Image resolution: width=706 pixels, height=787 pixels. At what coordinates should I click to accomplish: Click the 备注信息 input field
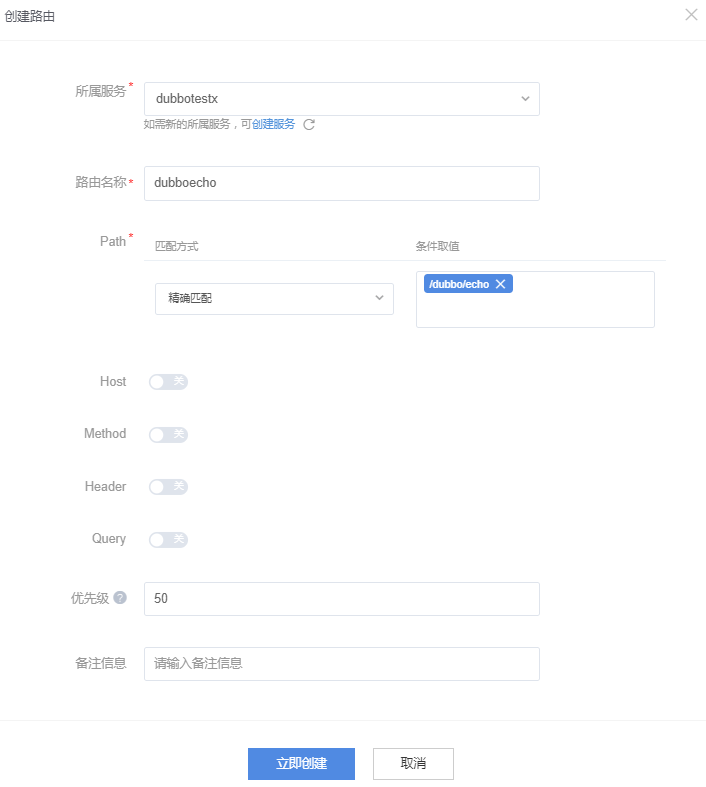click(341, 664)
